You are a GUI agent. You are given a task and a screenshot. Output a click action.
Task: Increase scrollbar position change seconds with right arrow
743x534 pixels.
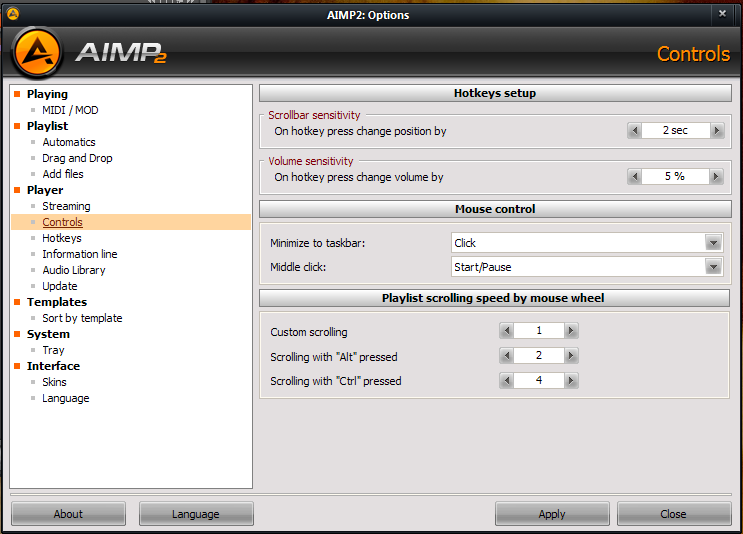pos(717,130)
